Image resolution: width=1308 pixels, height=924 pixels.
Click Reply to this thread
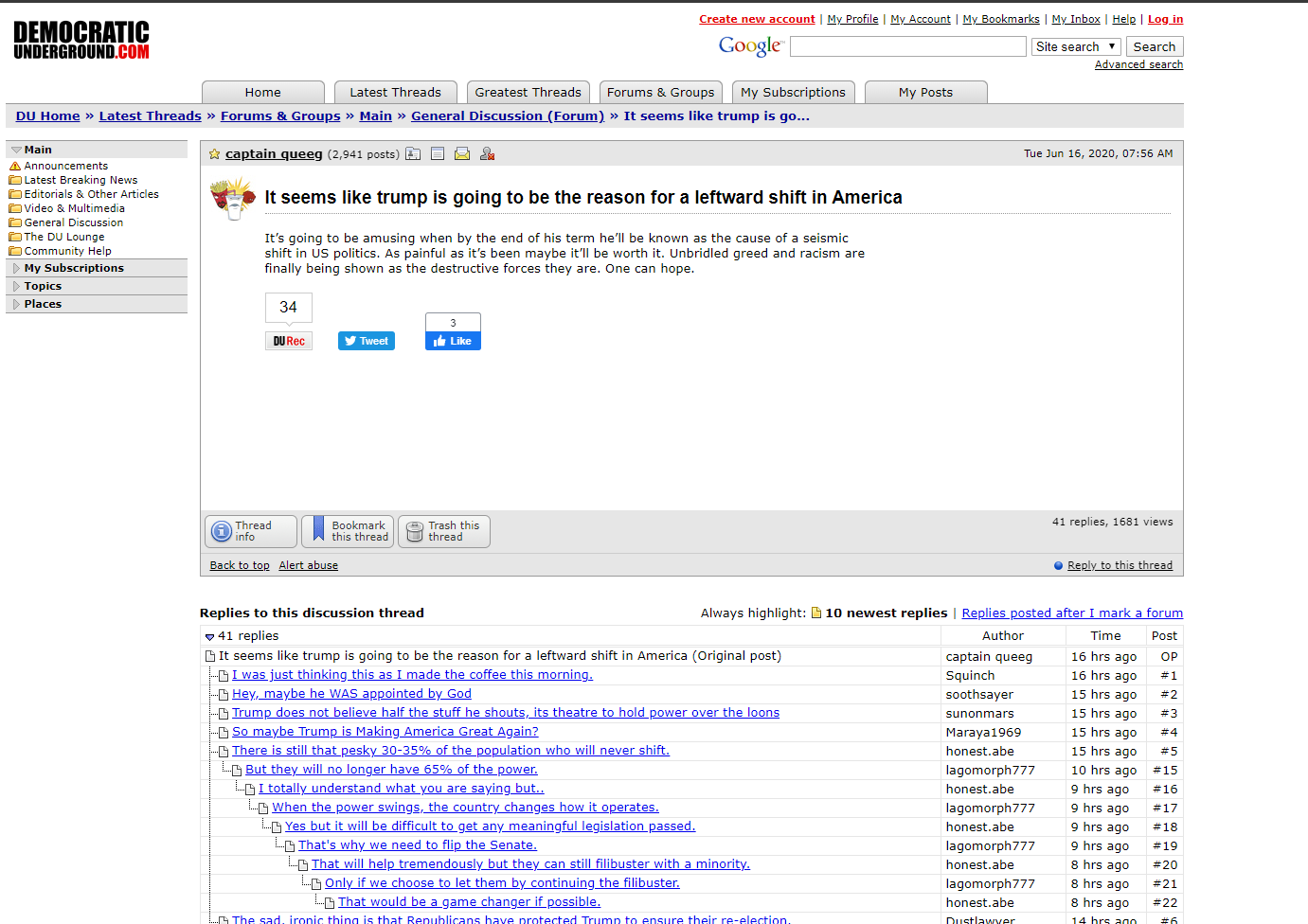click(1120, 565)
